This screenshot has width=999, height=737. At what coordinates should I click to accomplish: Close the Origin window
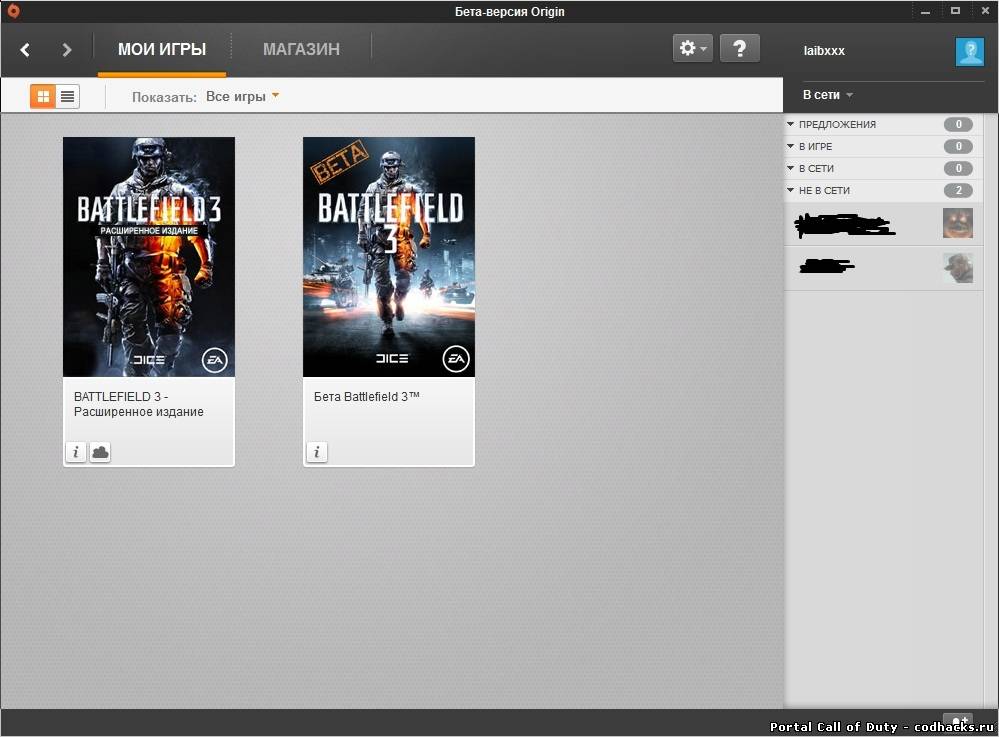tap(985, 11)
